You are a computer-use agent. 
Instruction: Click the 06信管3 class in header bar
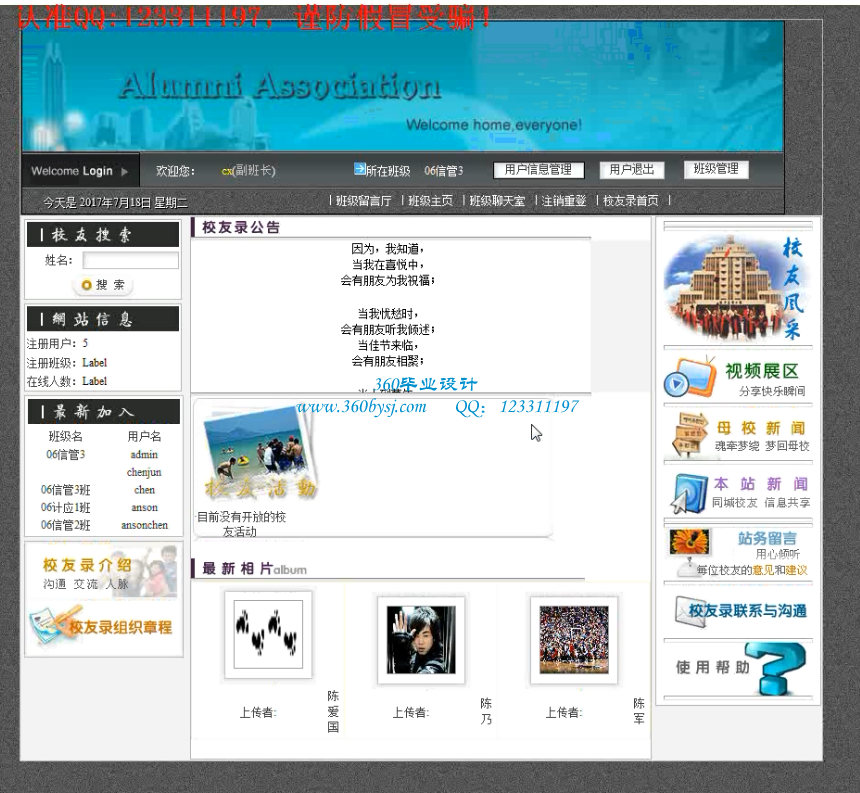point(444,171)
